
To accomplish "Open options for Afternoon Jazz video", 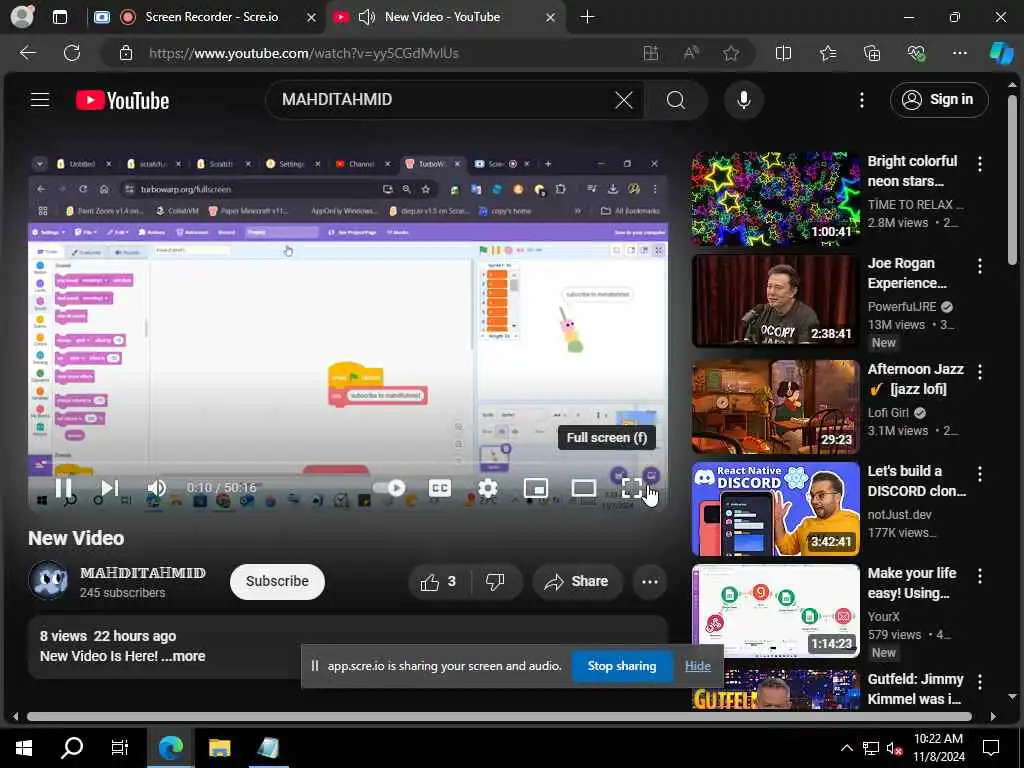I will pos(980,372).
